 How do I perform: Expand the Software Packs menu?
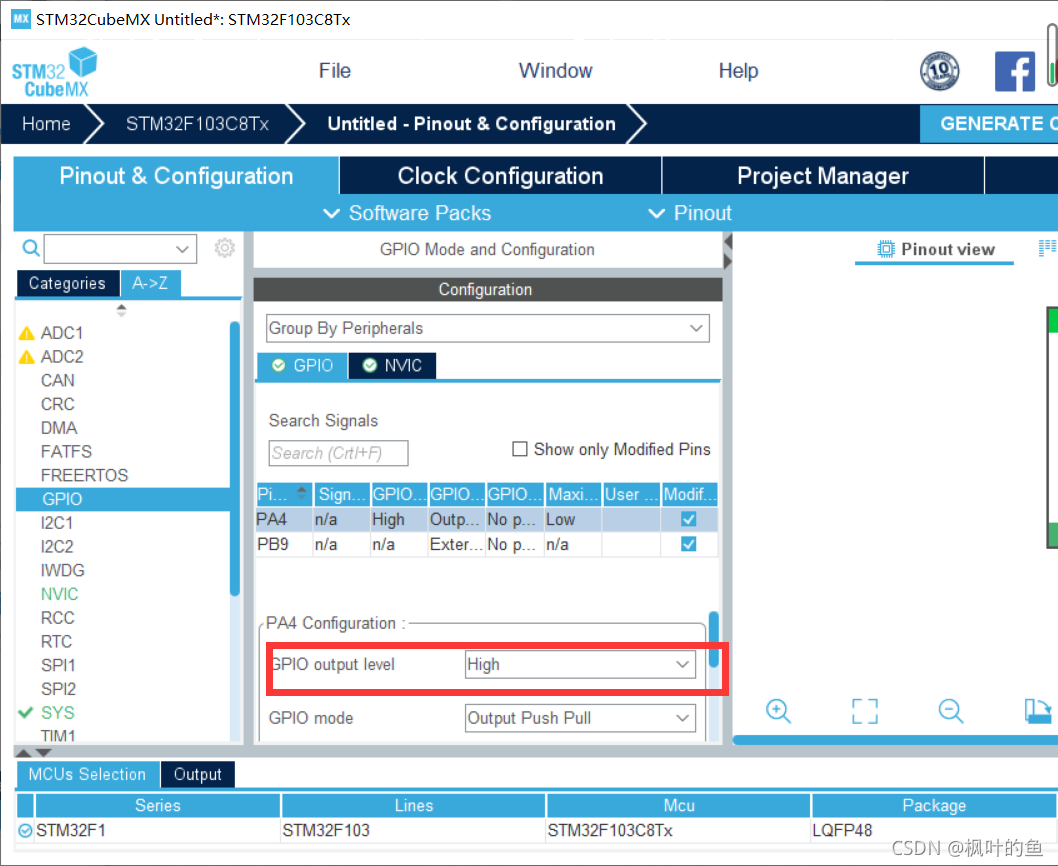(x=407, y=213)
